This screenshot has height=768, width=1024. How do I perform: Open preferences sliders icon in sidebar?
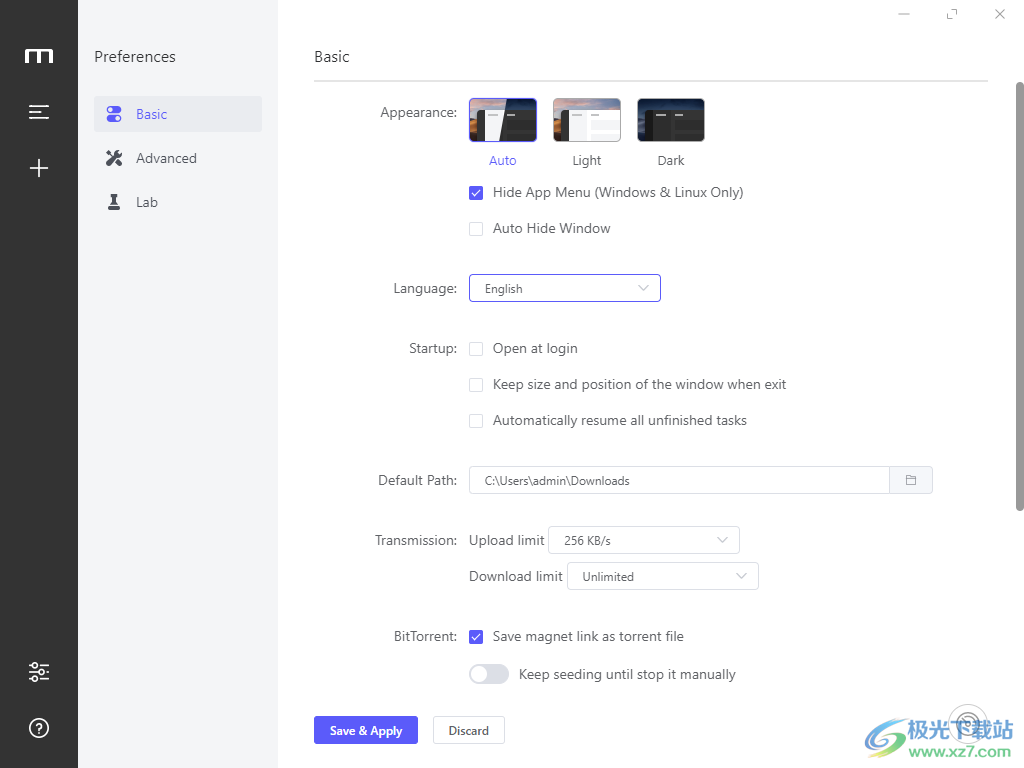tap(39, 672)
